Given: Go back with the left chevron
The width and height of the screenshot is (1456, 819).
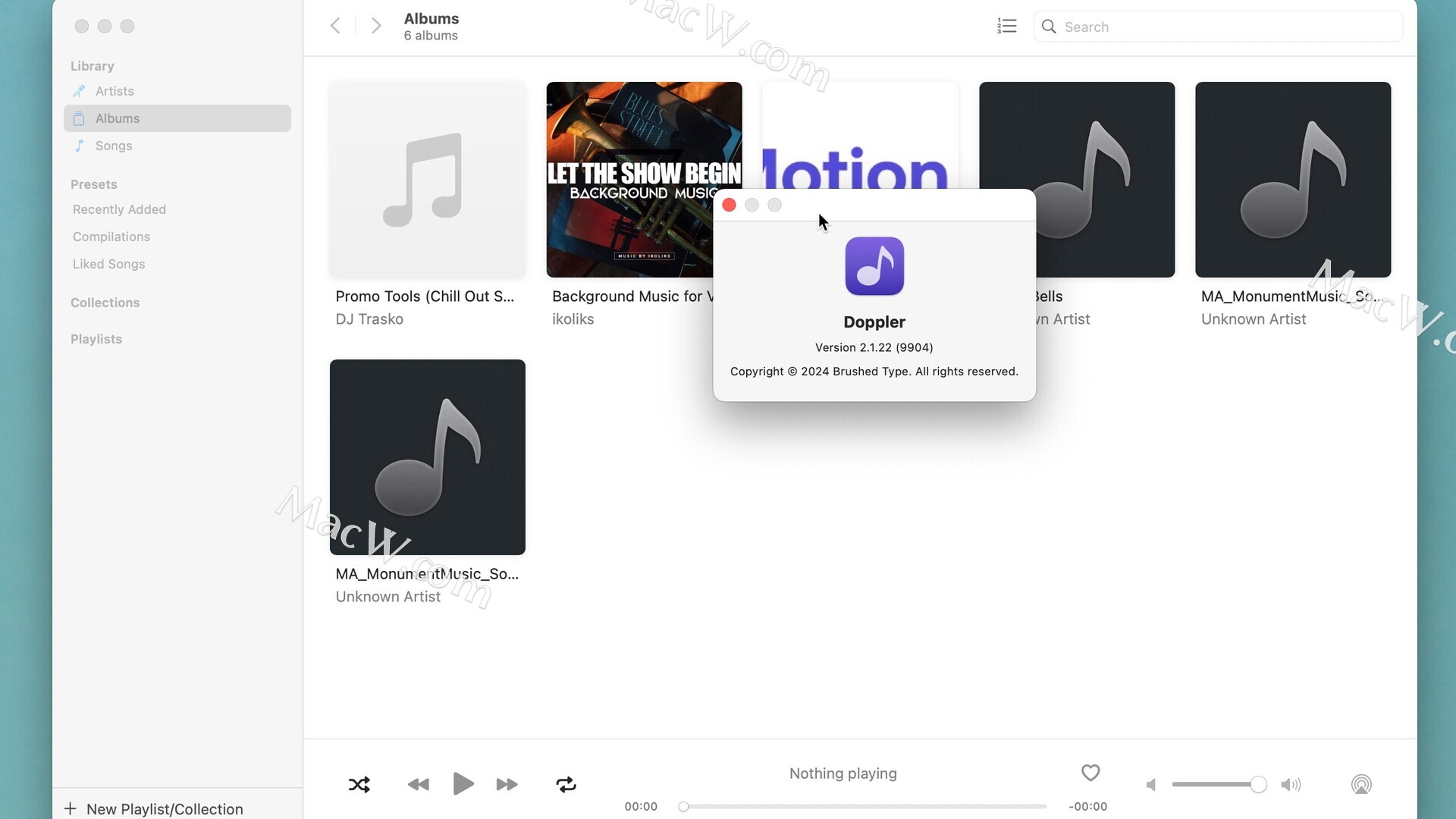Looking at the screenshot, I should pyautogui.click(x=335, y=26).
